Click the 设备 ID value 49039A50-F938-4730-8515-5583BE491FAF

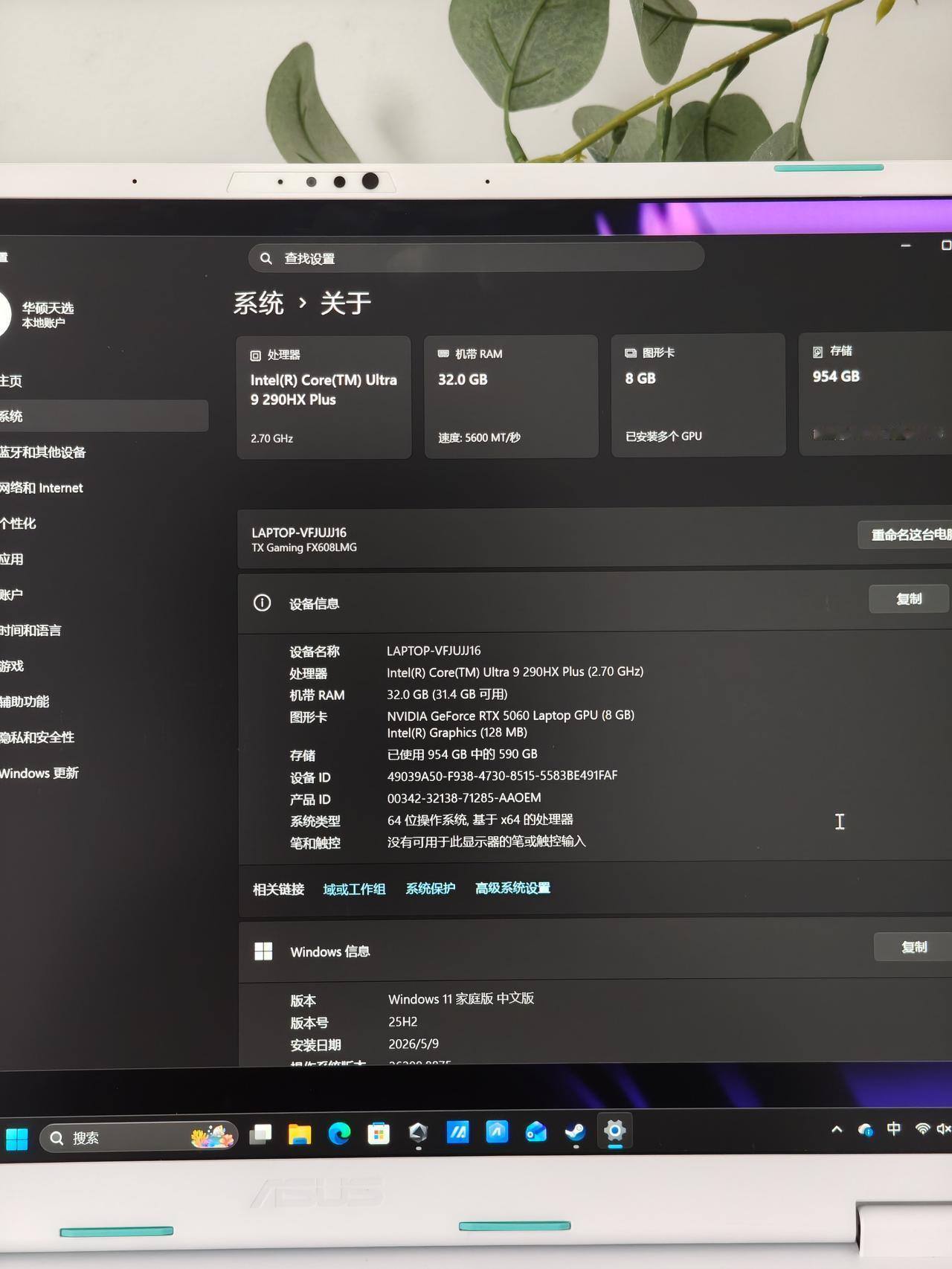[502, 775]
